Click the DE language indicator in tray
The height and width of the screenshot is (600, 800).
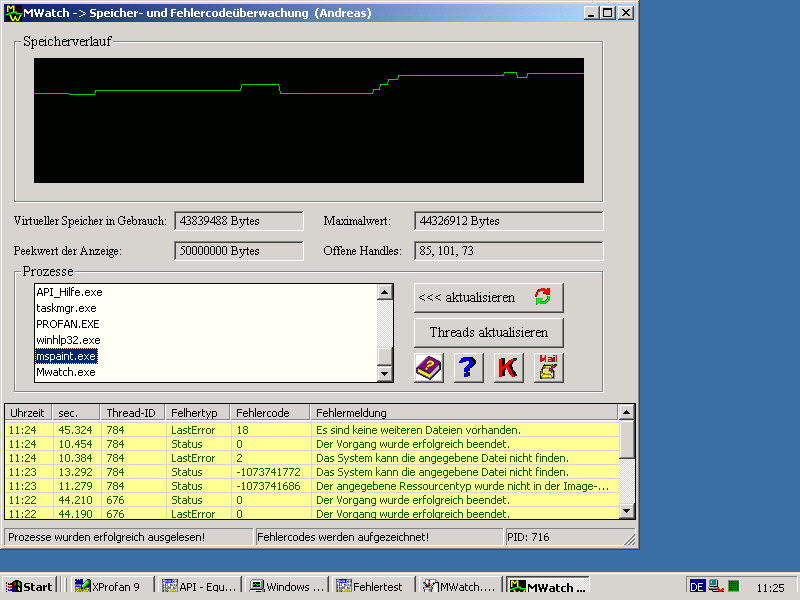coord(697,586)
